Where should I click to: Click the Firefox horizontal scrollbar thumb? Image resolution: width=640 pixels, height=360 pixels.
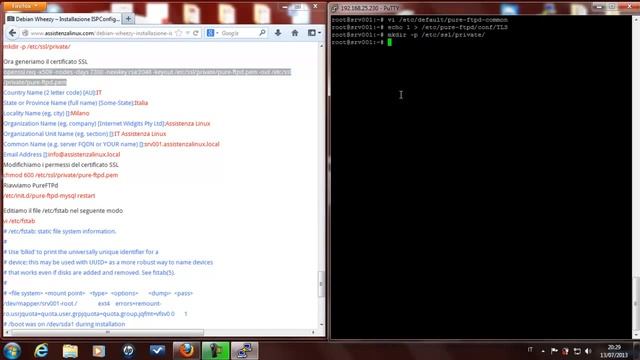(108, 332)
